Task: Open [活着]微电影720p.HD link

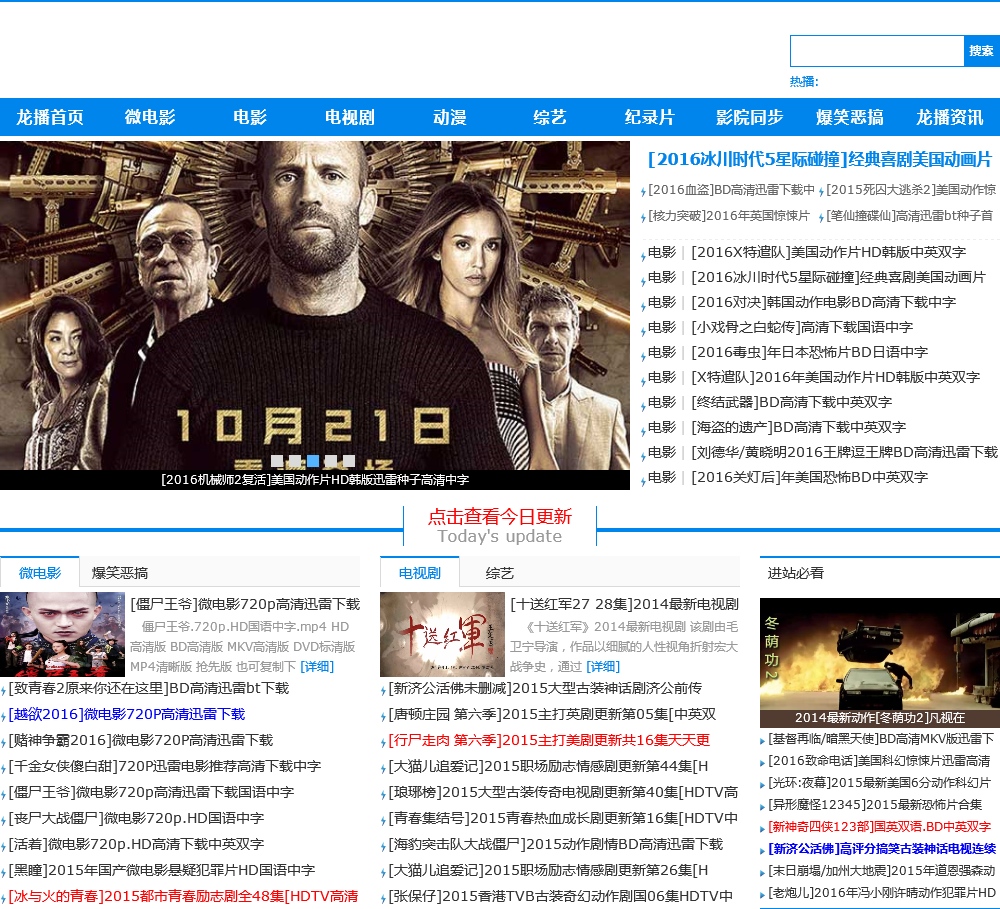Action: 136,845
